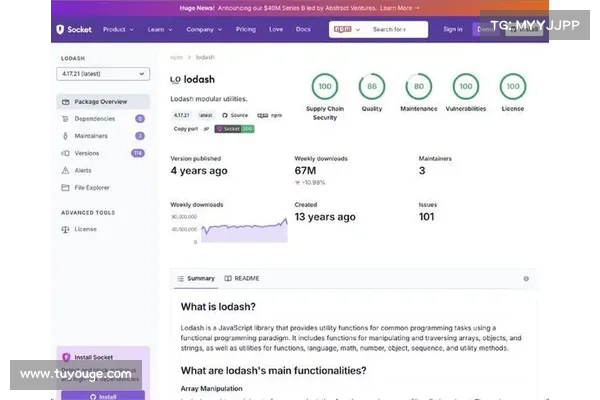The height and width of the screenshot is (400, 600).
Task: Click the lodash package logo icon
Action: [175, 80]
